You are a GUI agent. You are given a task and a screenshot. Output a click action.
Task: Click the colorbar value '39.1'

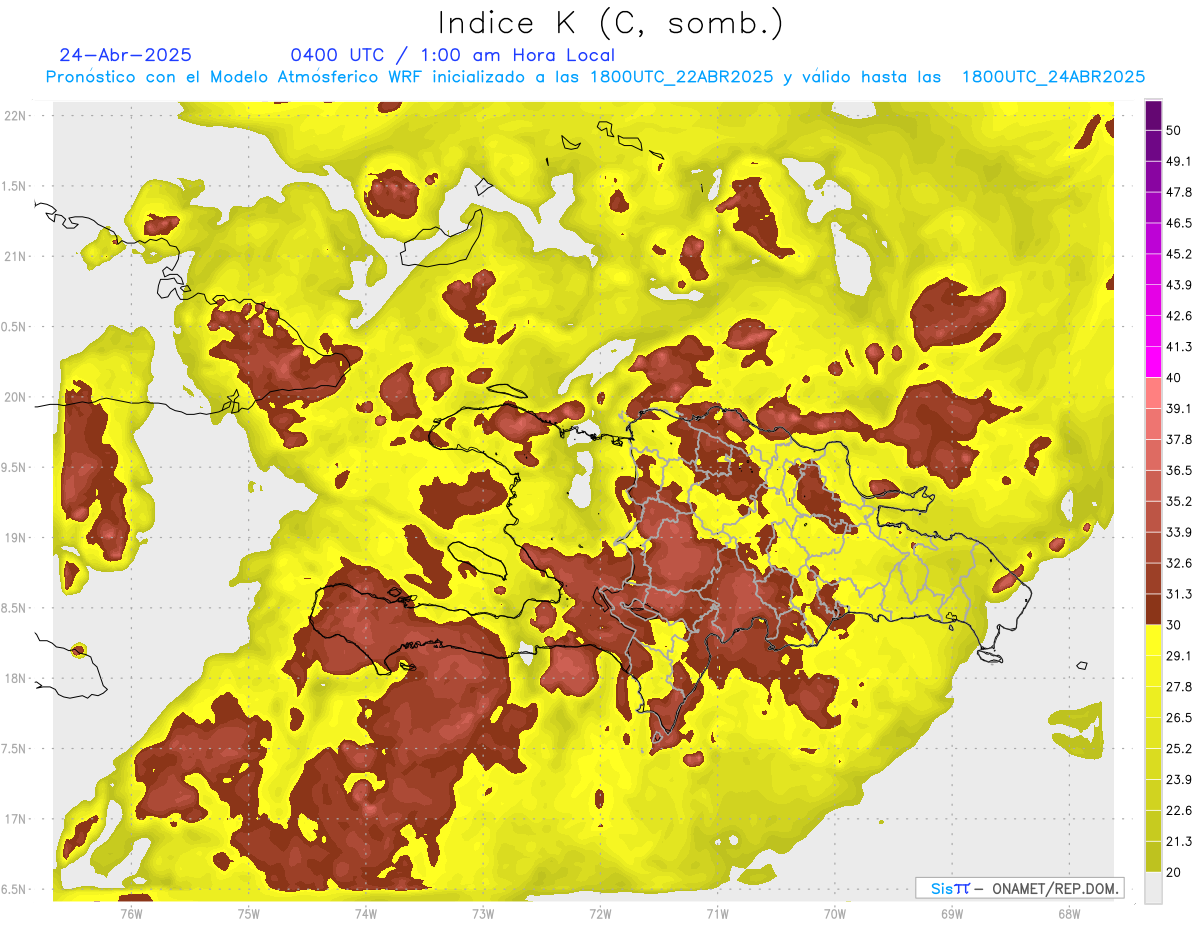(1178, 409)
